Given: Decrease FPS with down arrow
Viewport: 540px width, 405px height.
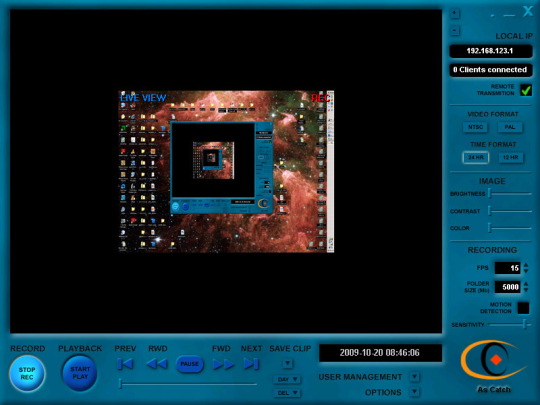Looking at the screenshot, I should 526,271.
